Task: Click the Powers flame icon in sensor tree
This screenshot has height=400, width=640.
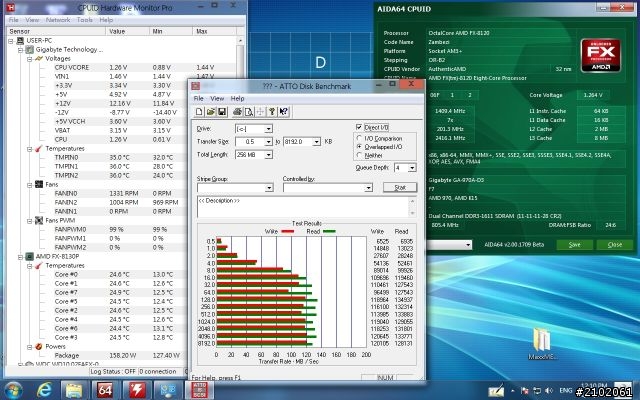Action: coord(39,347)
